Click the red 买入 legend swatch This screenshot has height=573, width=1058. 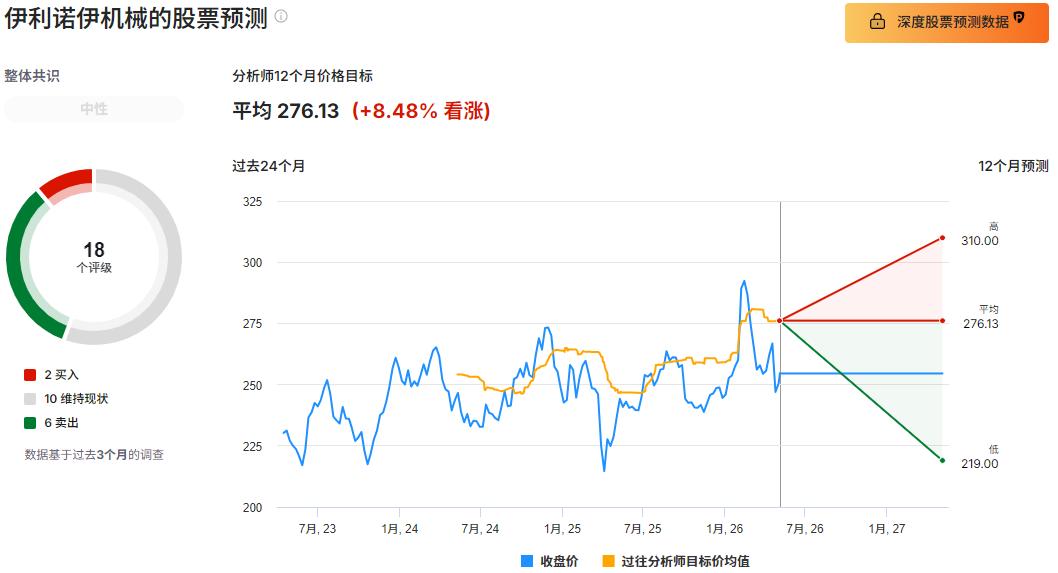click(x=30, y=375)
